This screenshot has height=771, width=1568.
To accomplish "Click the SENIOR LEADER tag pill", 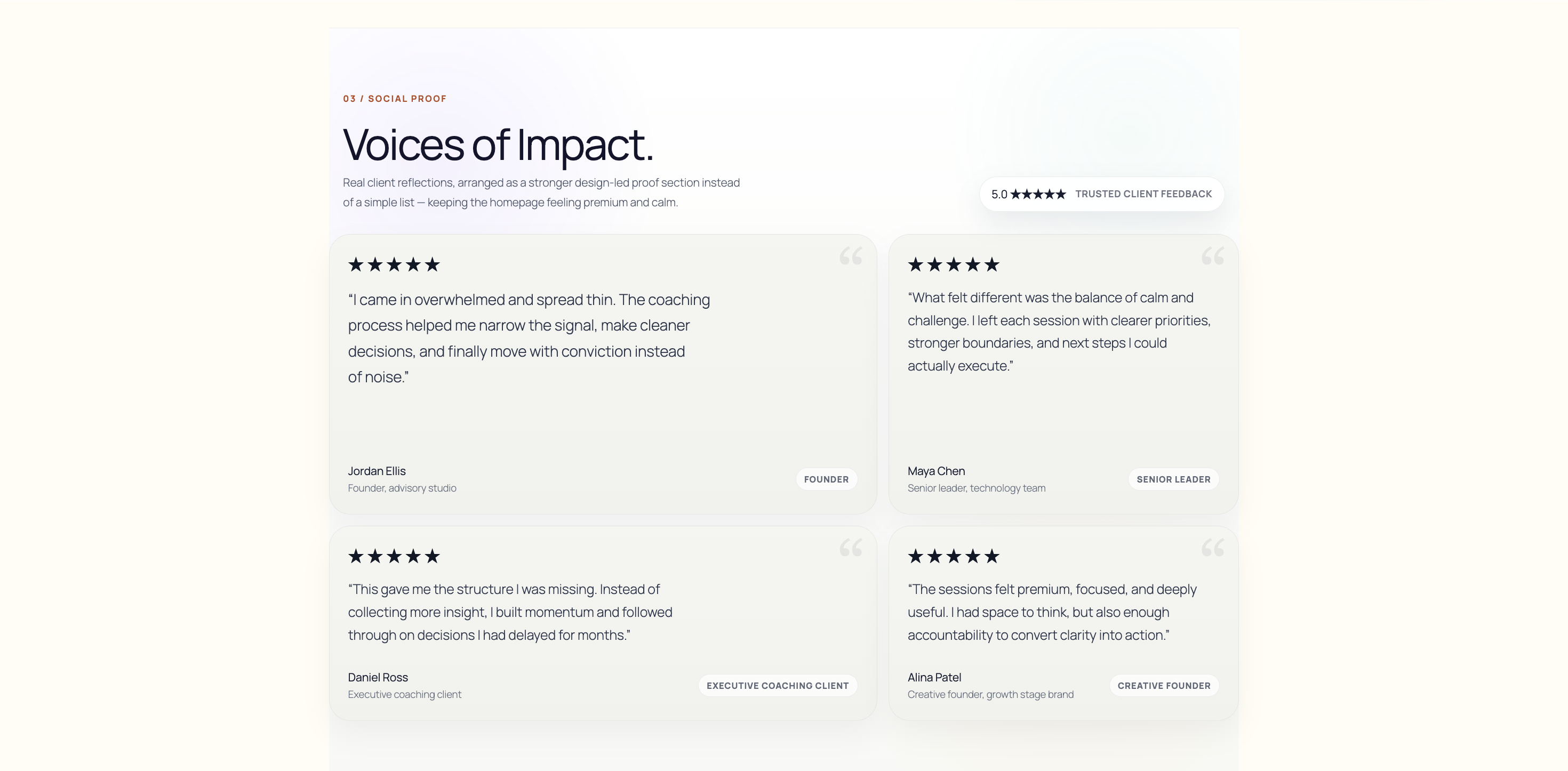I will click(x=1173, y=479).
